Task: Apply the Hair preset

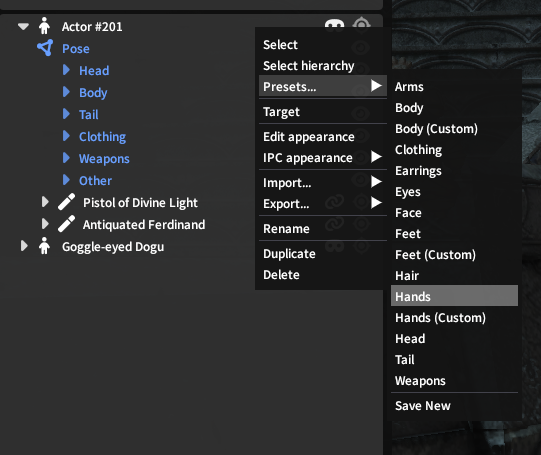Action: pos(454,276)
